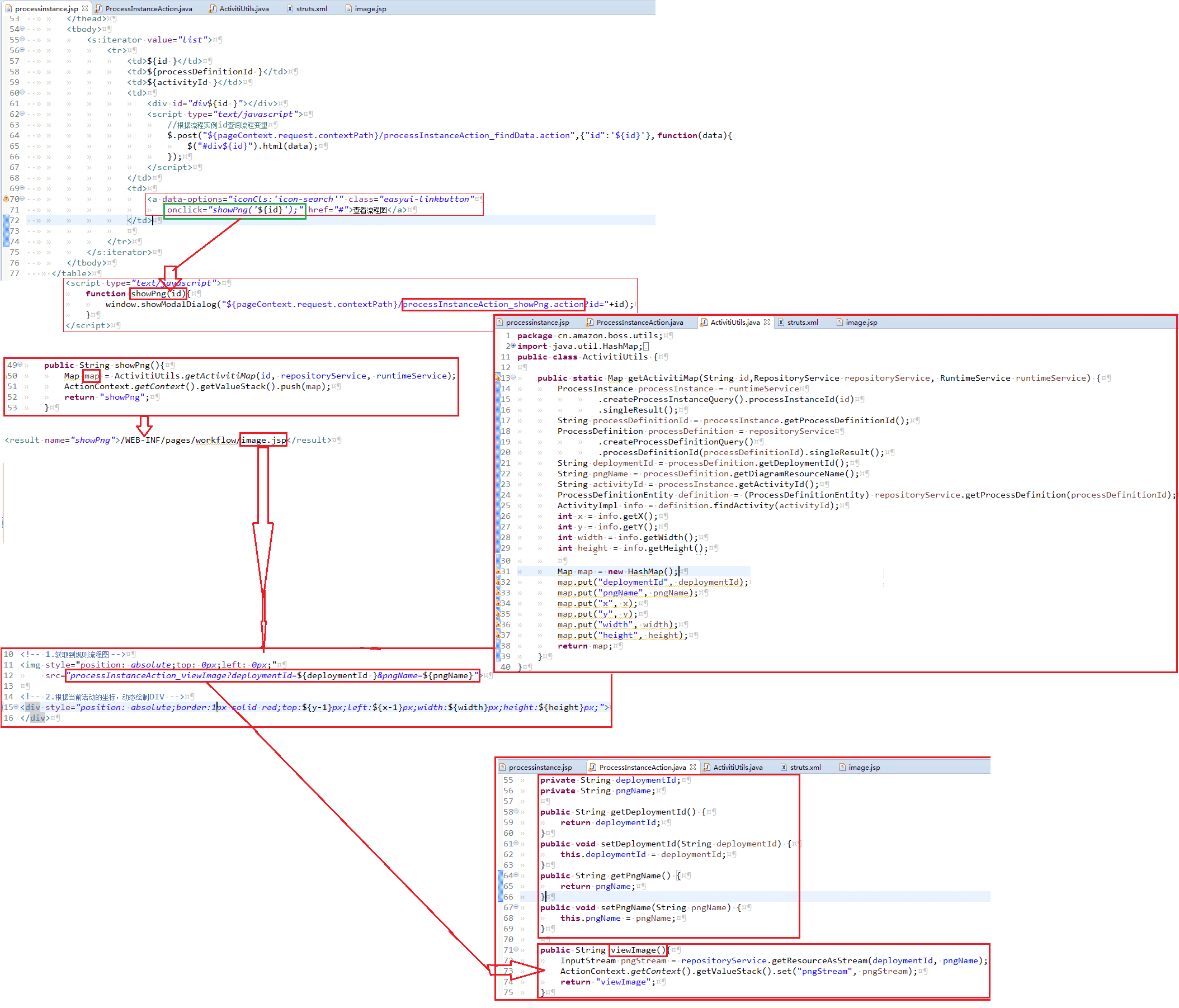Viewport: 1179px width, 1008px height.
Task: Collapse the div fold on line 15 of image.jsp
Action: click(x=16, y=707)
